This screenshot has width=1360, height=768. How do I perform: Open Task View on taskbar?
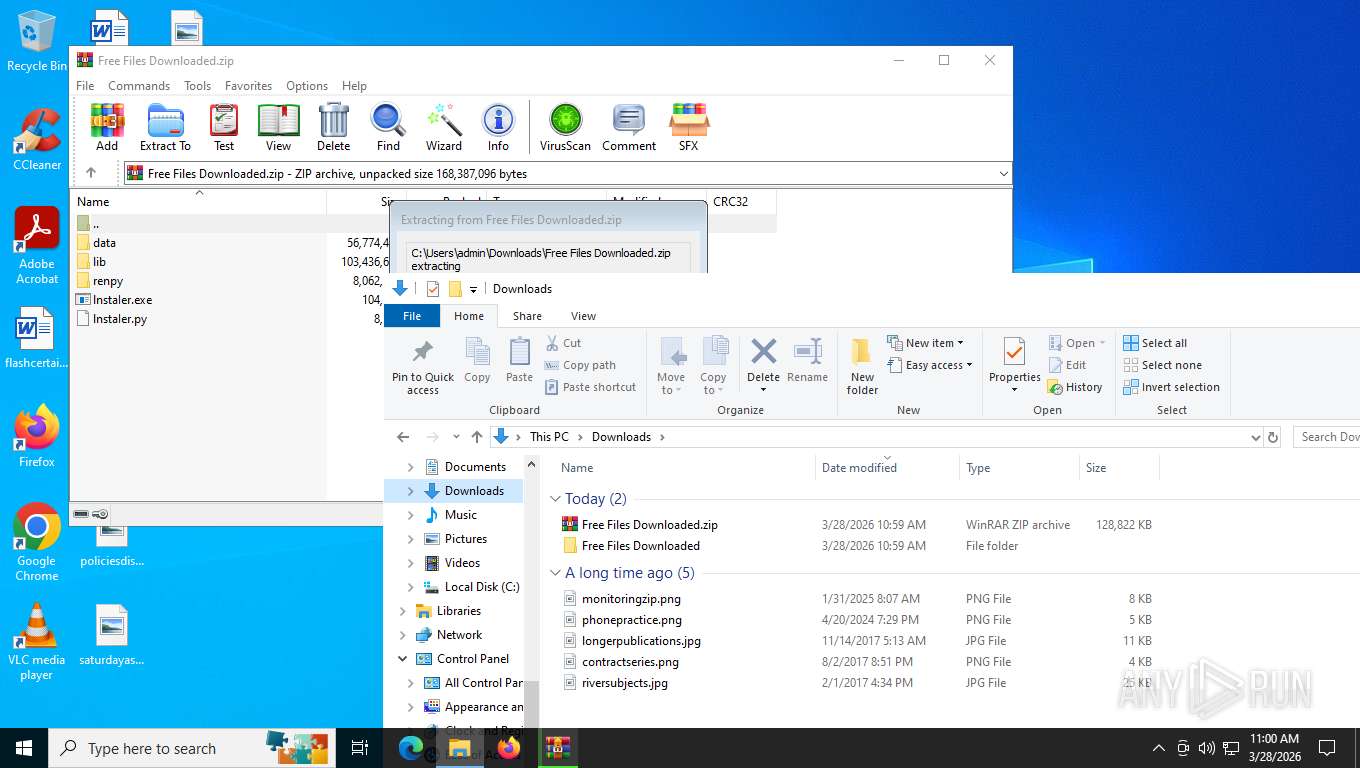coord(359,748)
